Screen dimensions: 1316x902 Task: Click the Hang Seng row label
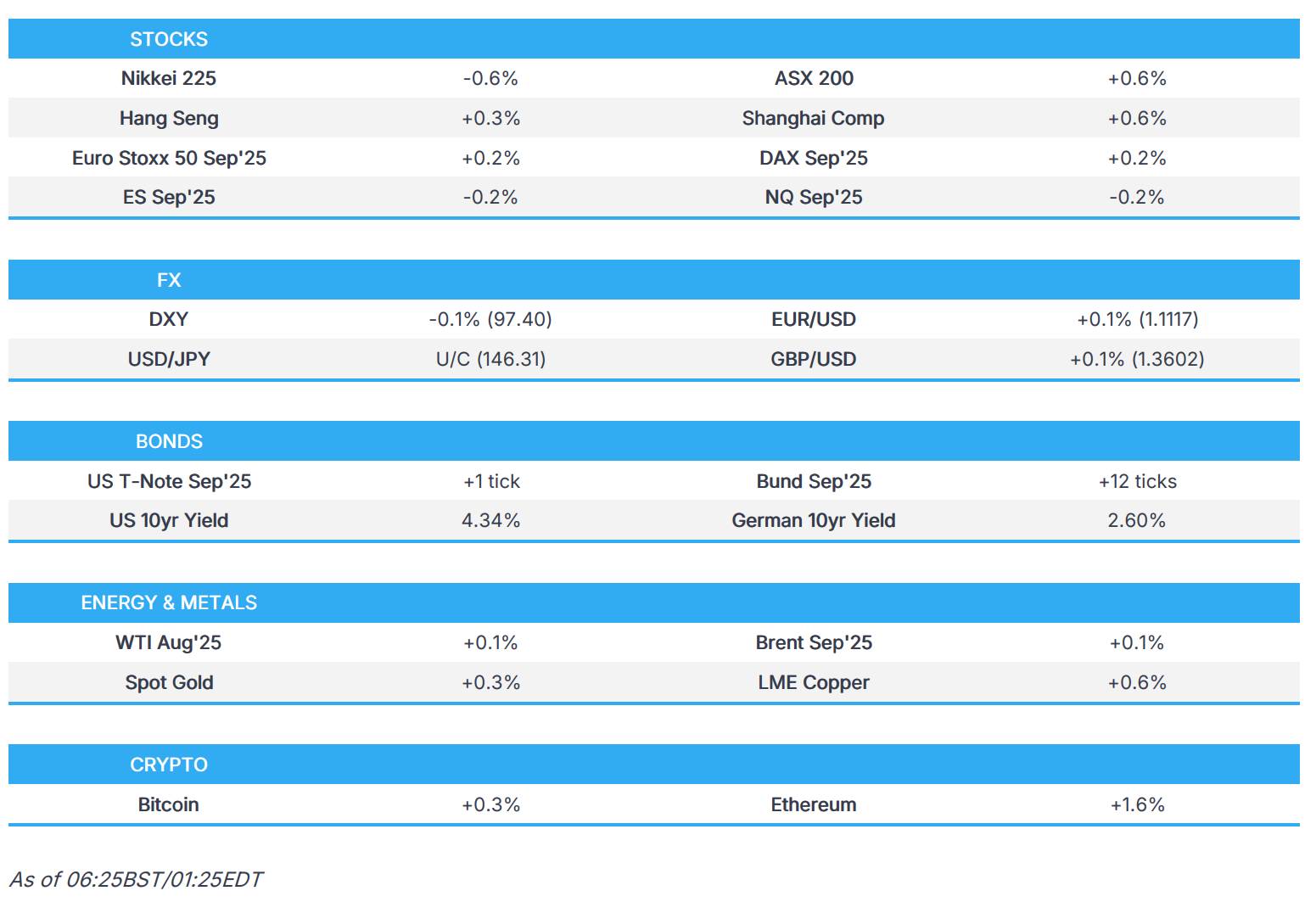pyautogui.click(x=169, y=118)
